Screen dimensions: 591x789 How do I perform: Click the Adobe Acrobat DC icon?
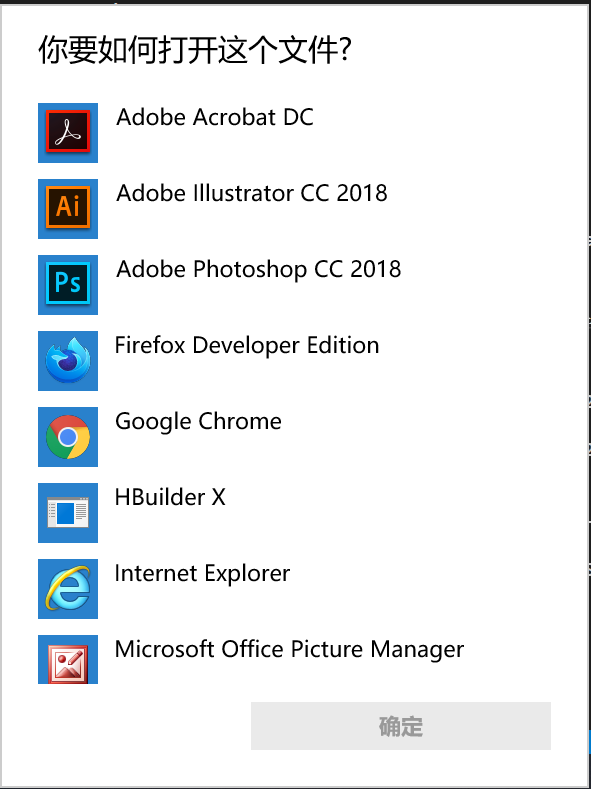(x=68, y=133)
